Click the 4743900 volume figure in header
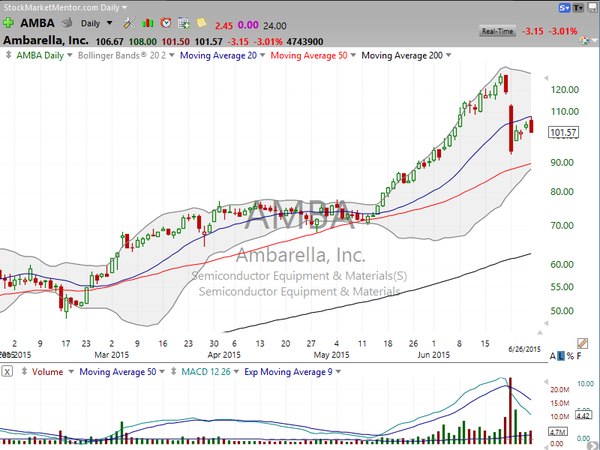 coord(305,41)
